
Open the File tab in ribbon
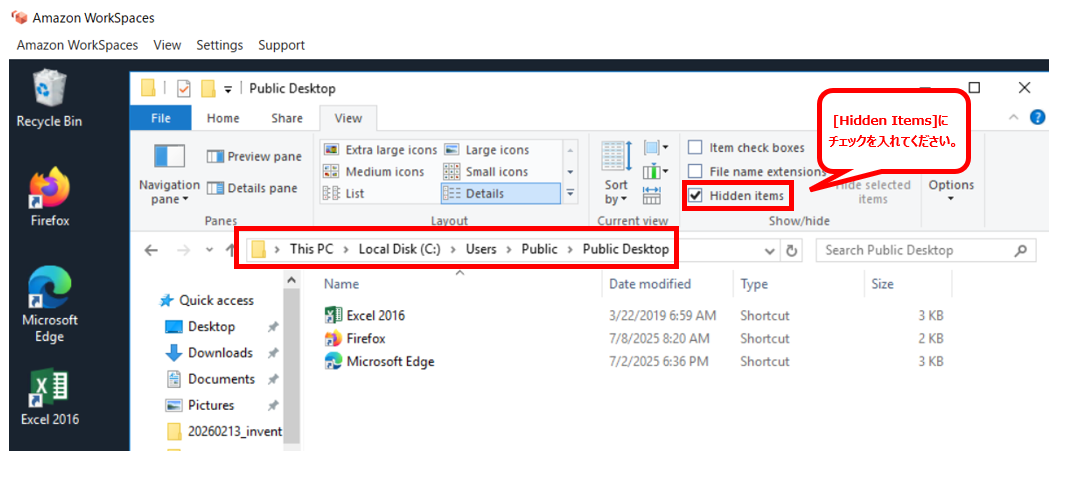160,118
